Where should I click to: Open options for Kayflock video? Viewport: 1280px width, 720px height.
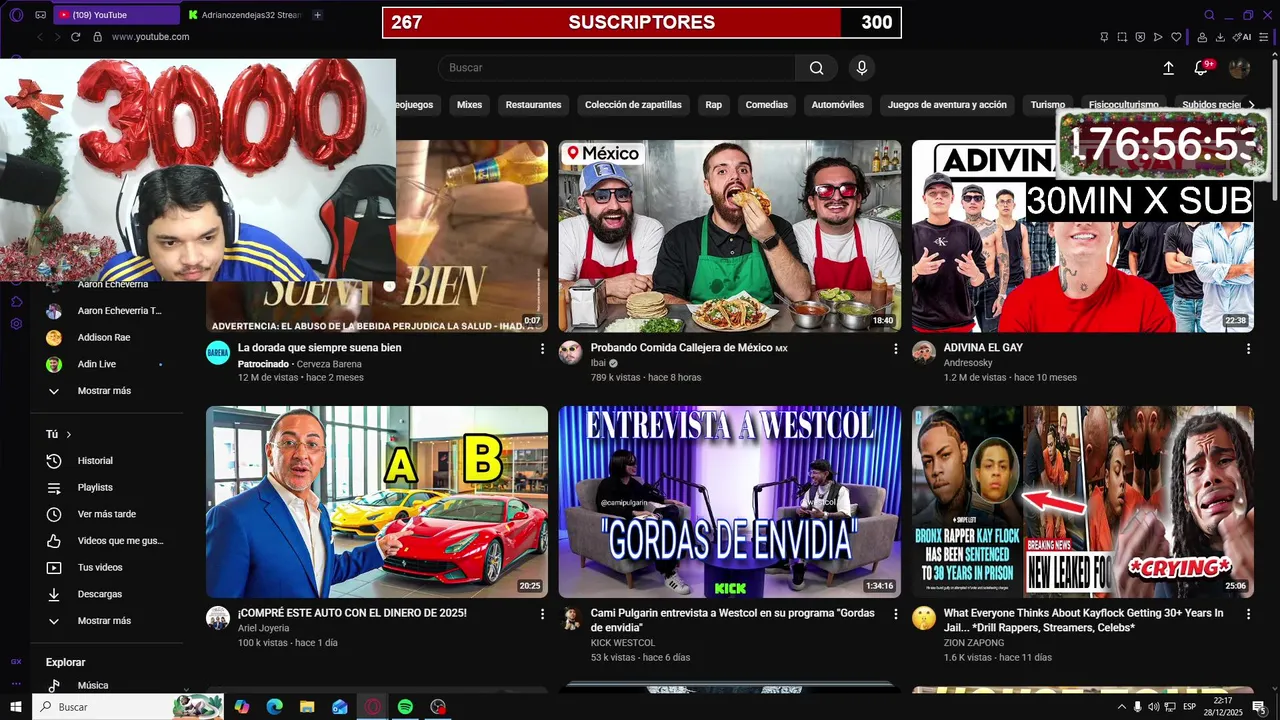coord(1248,614)
